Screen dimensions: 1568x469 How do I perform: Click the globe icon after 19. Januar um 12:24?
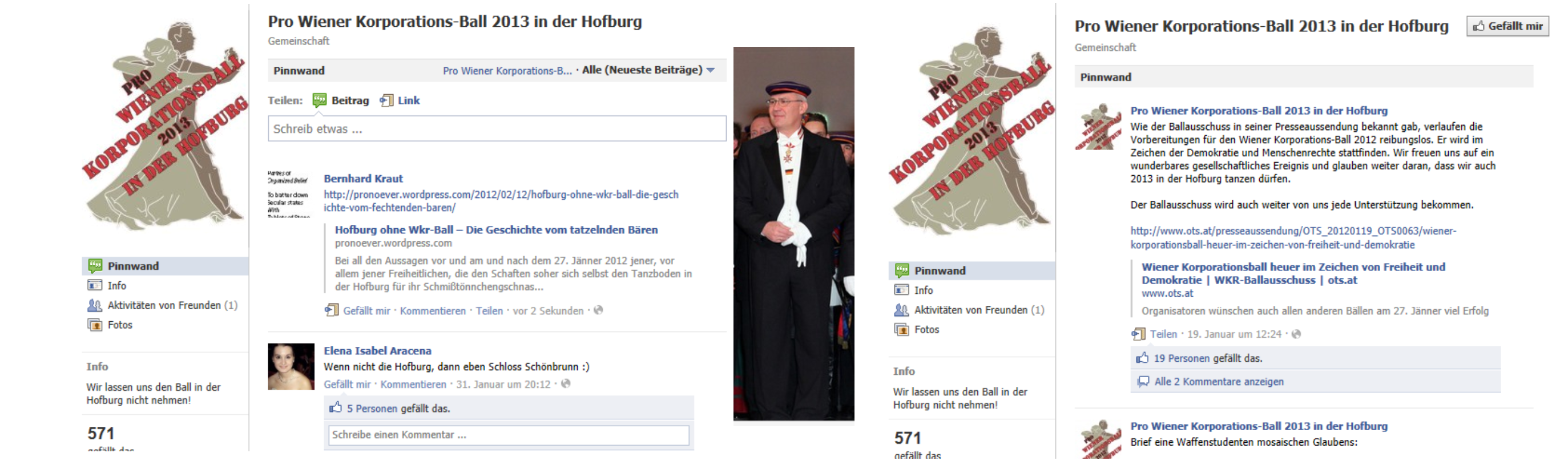[x=1296, y=334]
